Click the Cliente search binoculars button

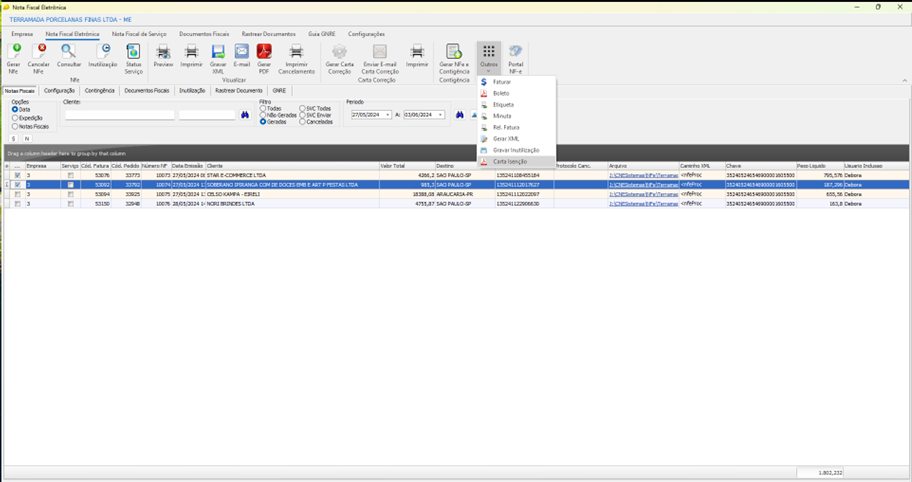click(x=245, y=115)
